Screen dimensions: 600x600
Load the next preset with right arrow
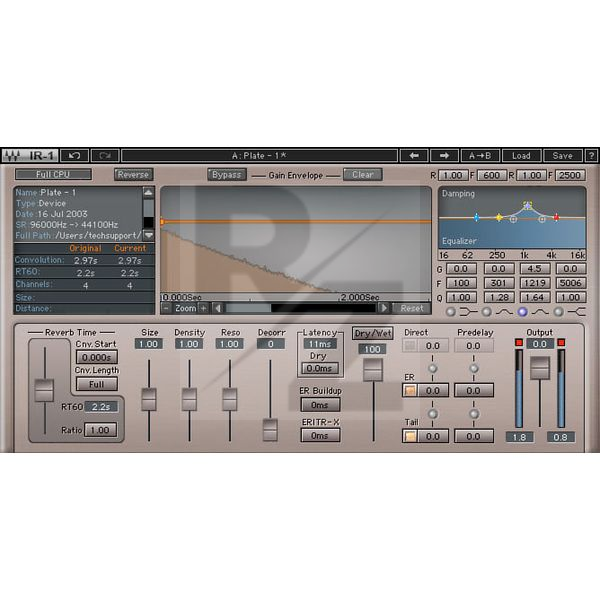[444, 156]
